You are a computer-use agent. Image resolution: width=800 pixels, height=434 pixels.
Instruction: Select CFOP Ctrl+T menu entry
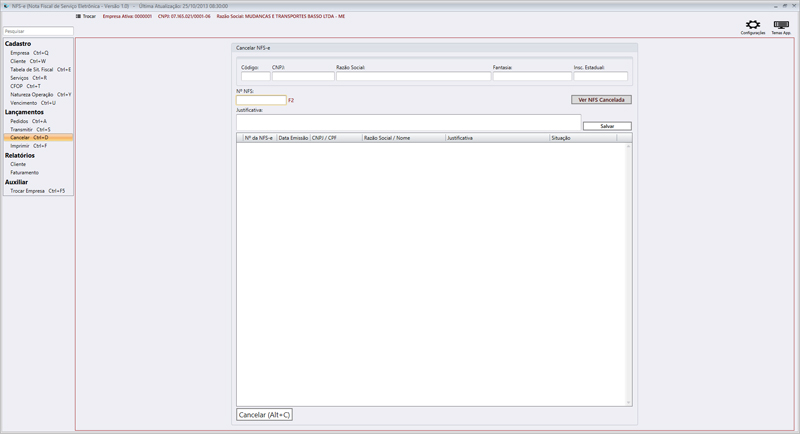coord(25,86)
